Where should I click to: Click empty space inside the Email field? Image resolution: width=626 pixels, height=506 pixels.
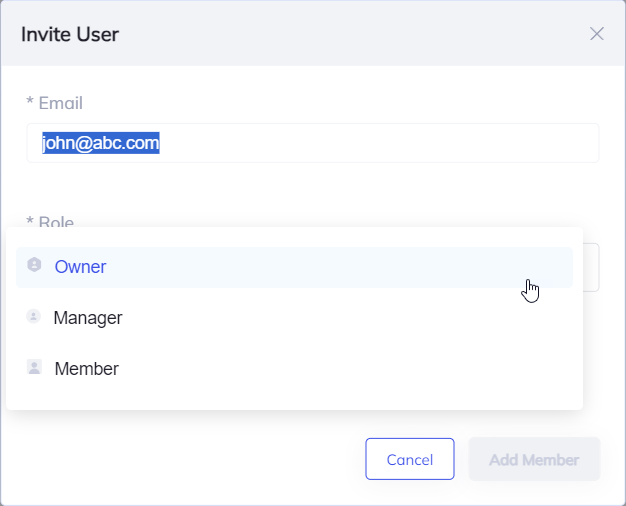[400, 143]
